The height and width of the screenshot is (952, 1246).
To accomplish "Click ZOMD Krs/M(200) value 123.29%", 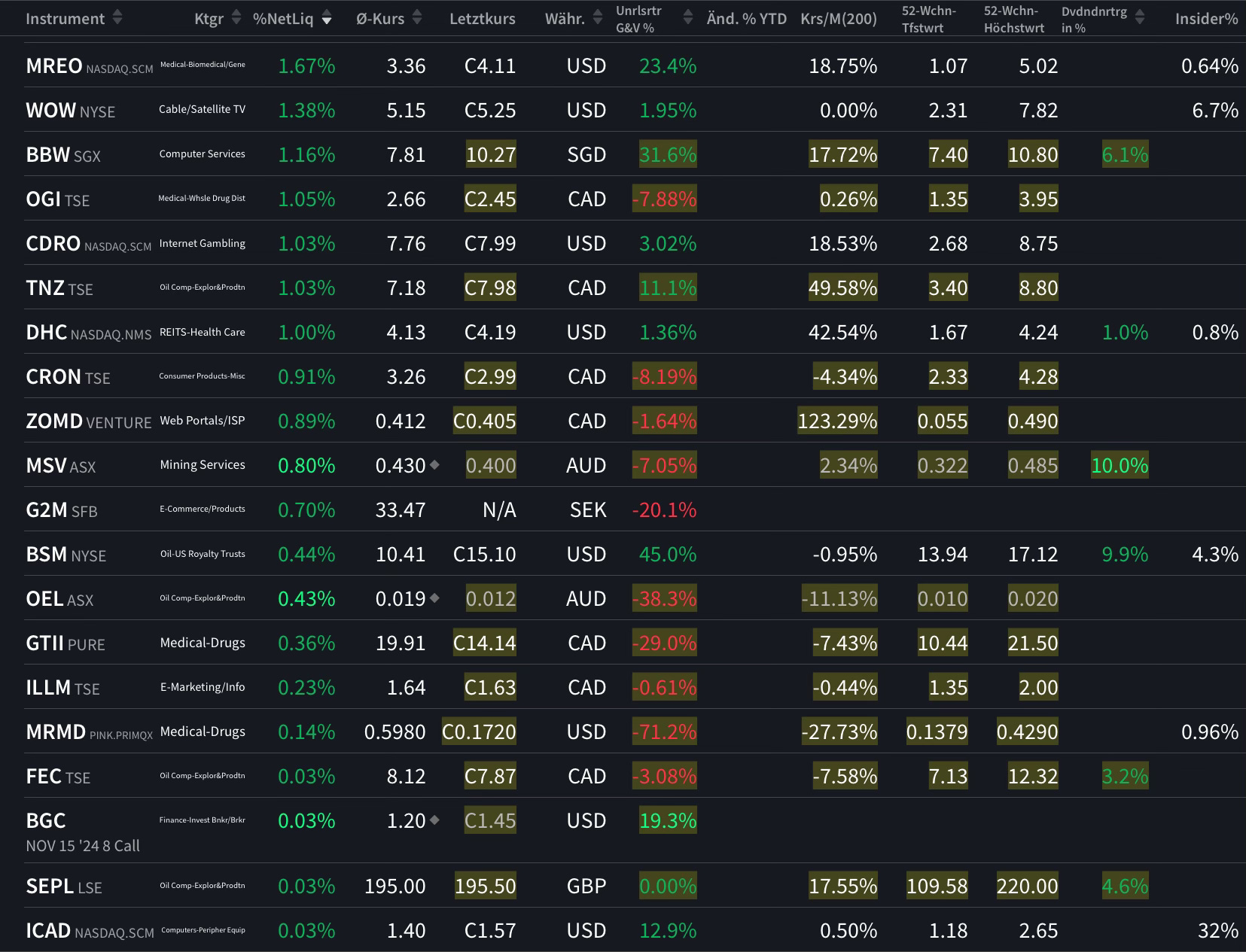I will click(837, 421).
